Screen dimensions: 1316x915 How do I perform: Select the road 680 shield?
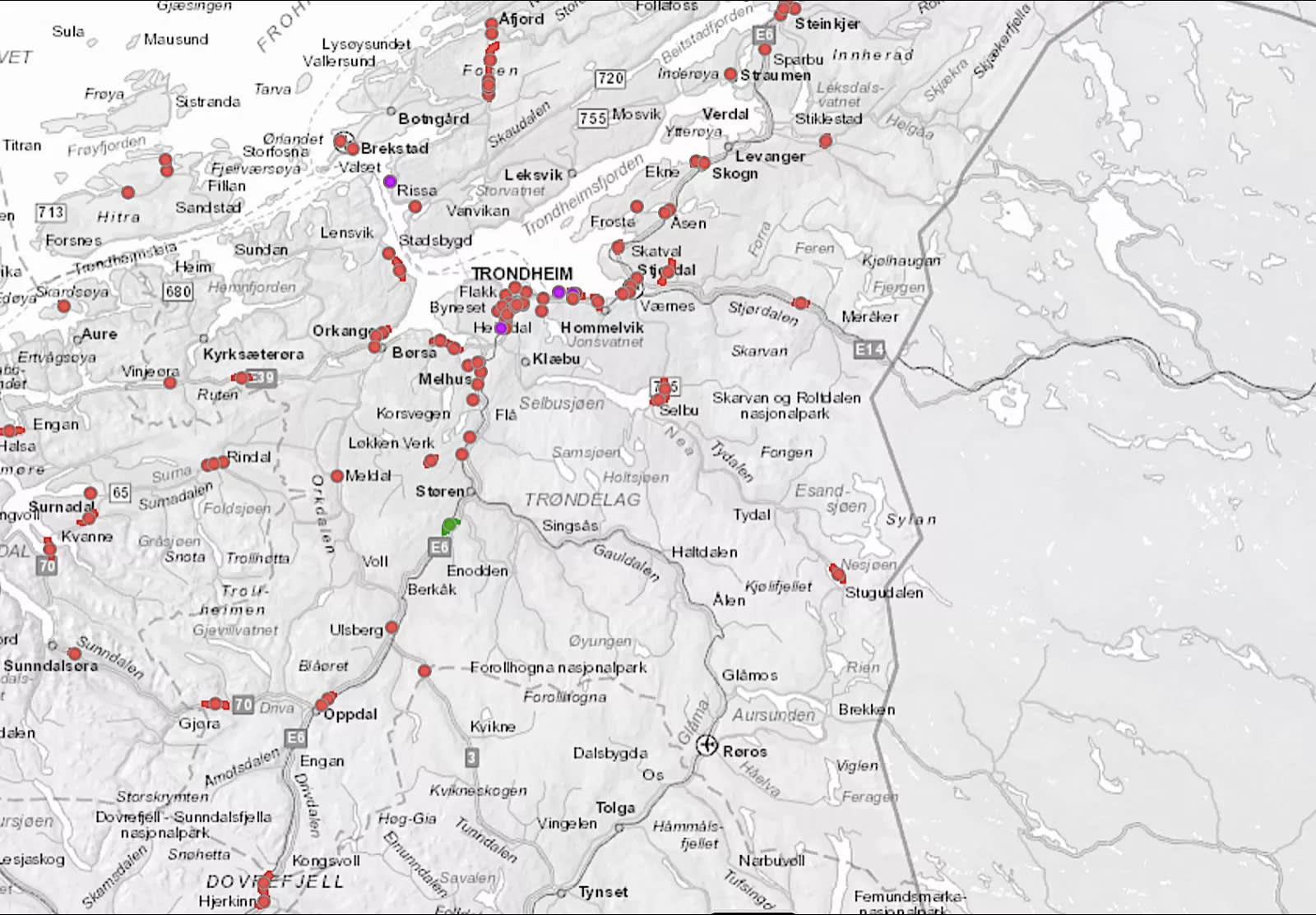[178, 291]
